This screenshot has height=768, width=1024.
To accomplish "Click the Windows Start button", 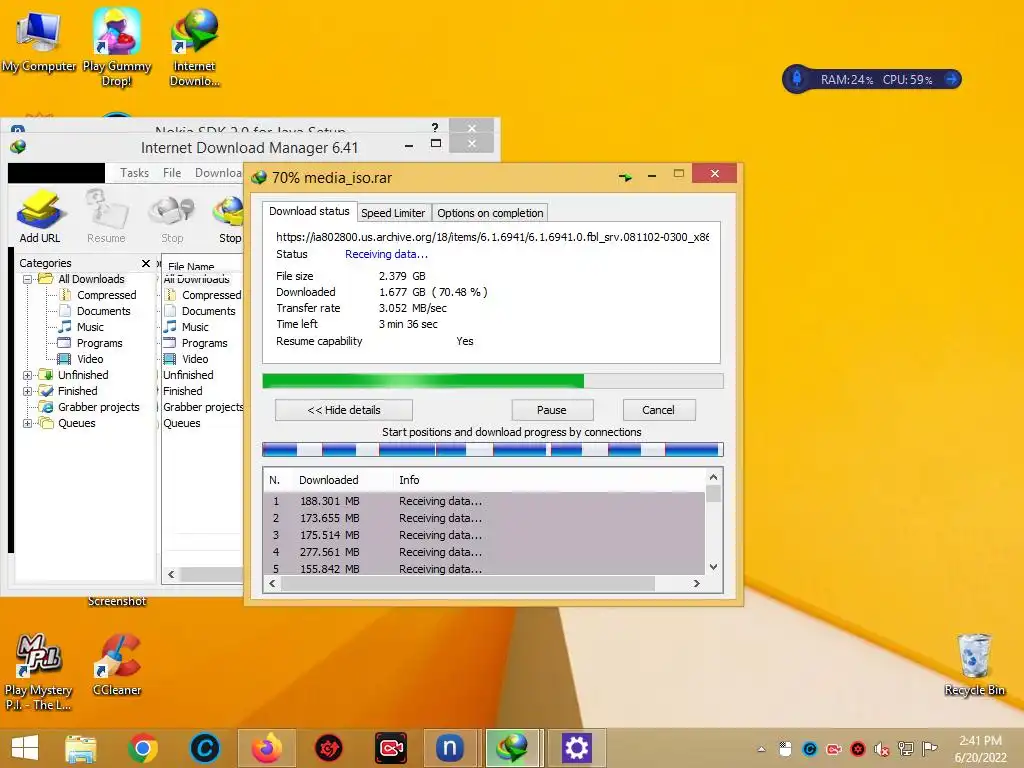I will pos(25,748).
